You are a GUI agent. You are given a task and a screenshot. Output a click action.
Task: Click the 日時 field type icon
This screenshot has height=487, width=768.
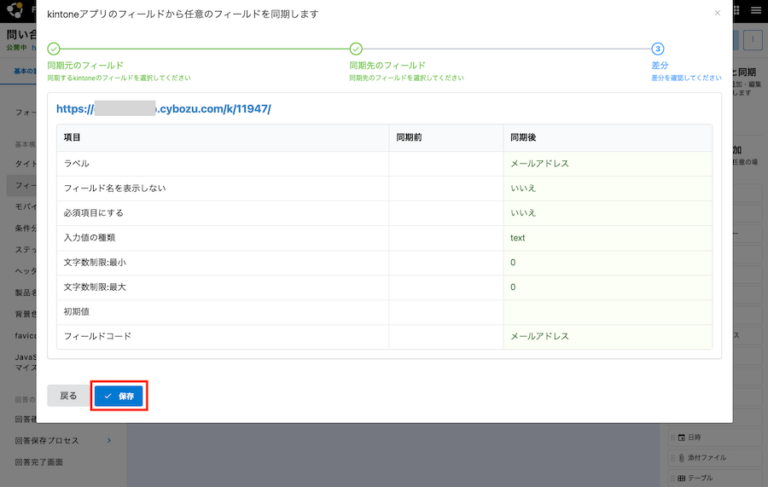click(x=681, y=437)
